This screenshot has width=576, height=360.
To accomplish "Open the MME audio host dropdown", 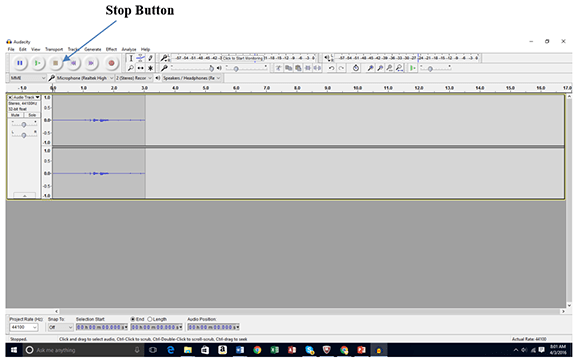I will click(28, 78).
